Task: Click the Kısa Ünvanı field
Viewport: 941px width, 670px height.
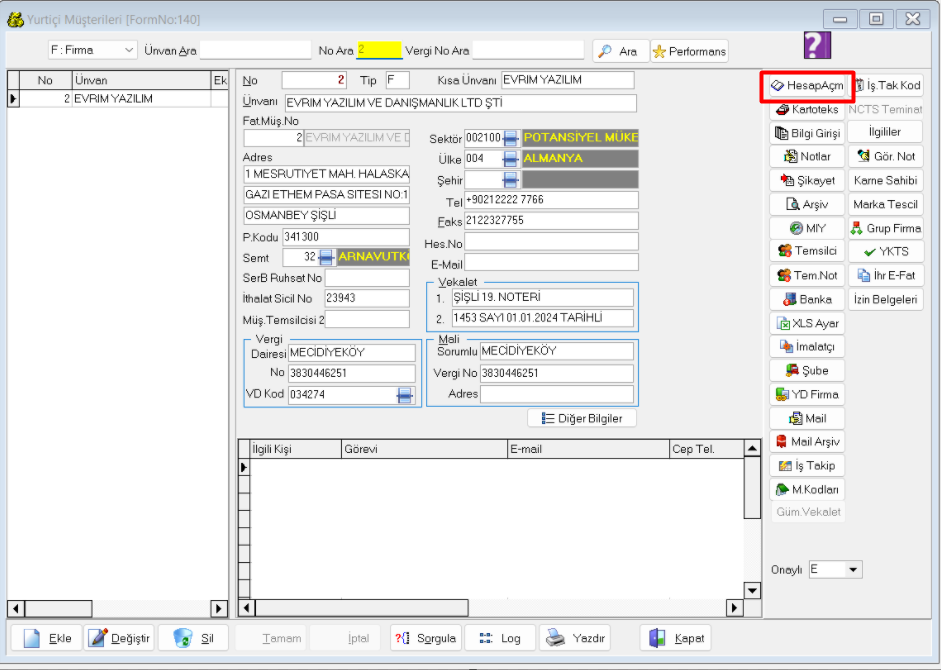Action: pyautogui.click(x=568, y=80)
